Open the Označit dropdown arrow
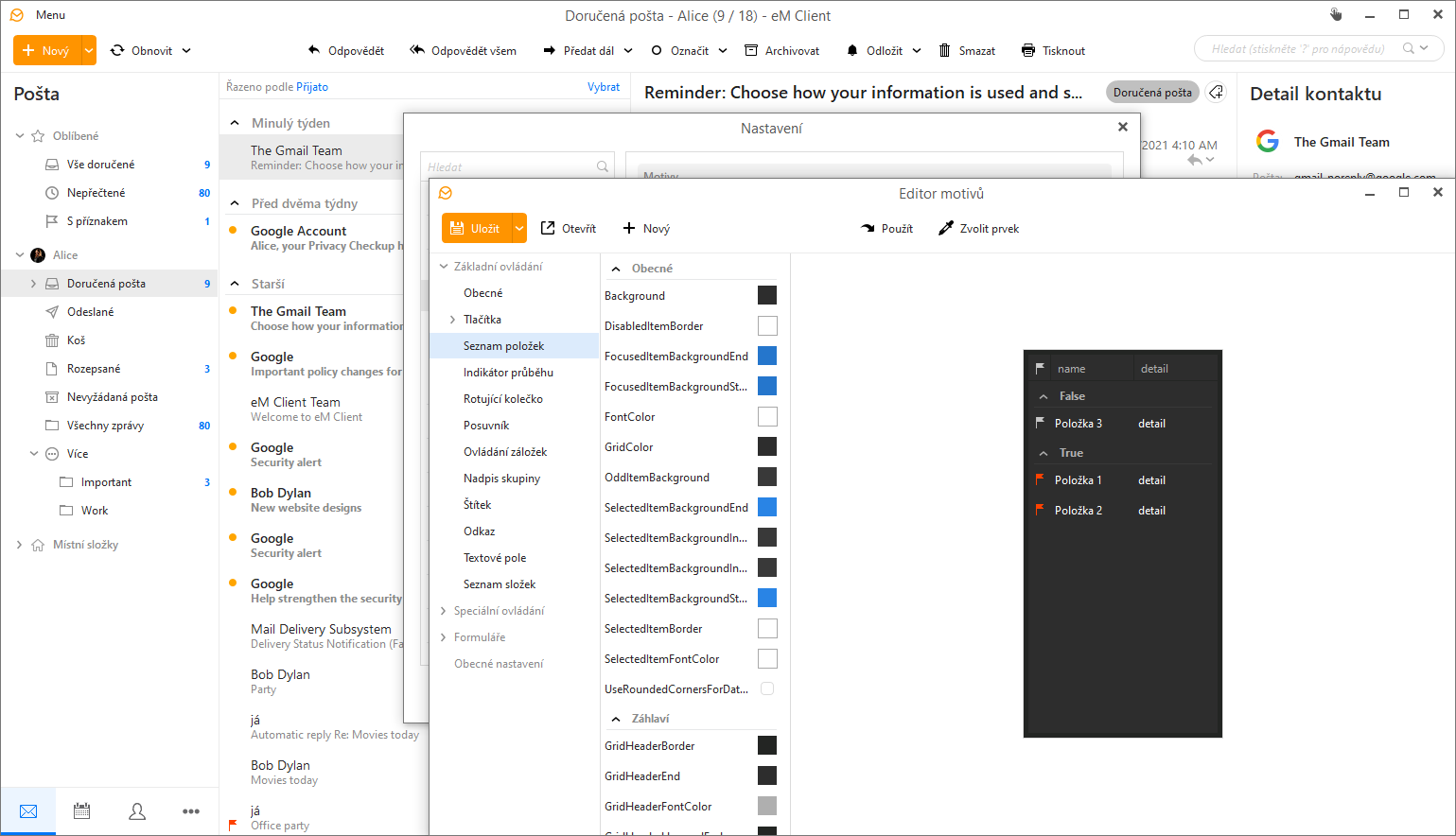 [723, 50]
